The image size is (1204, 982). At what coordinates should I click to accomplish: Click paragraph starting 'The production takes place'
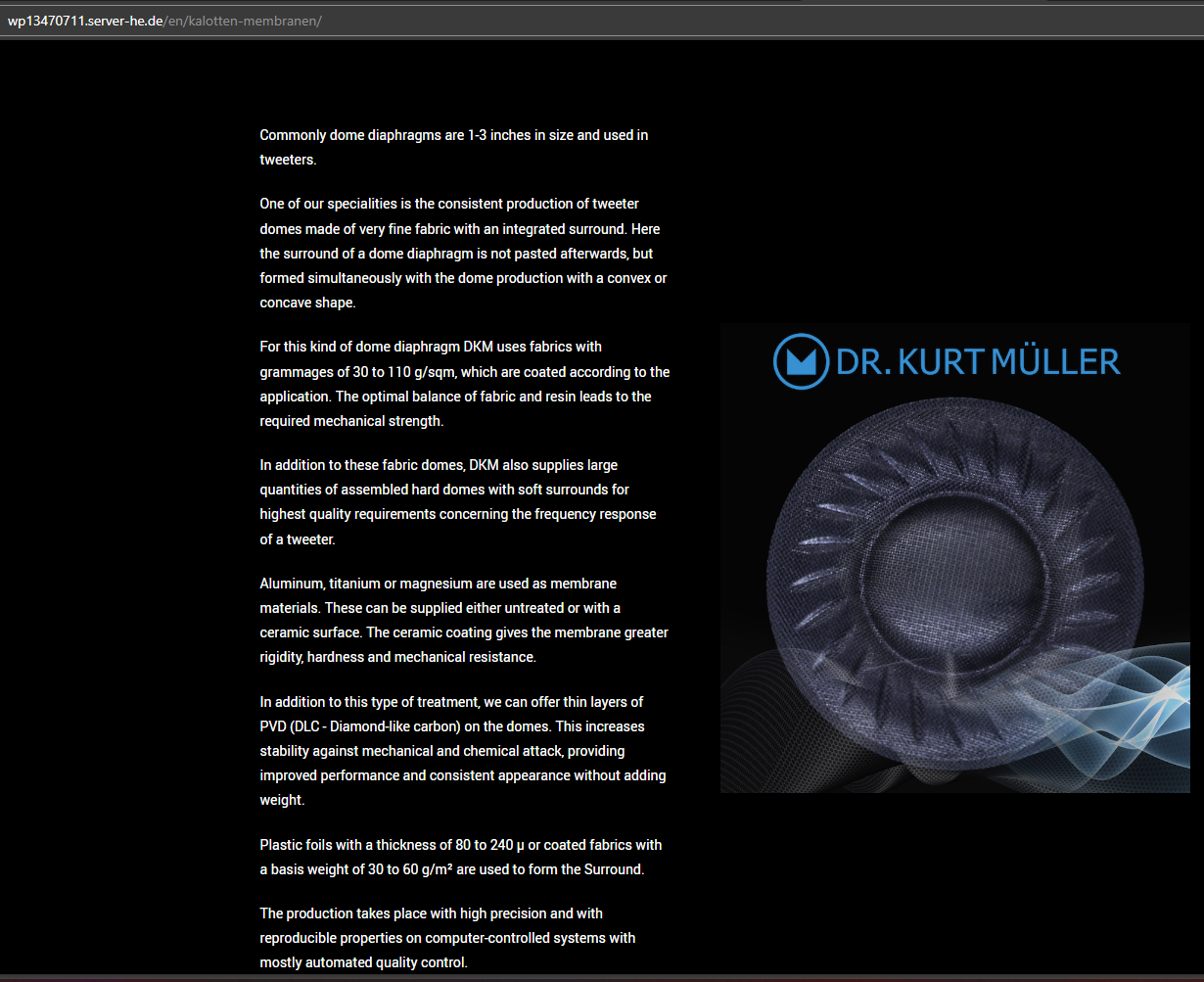pos(447,938)
